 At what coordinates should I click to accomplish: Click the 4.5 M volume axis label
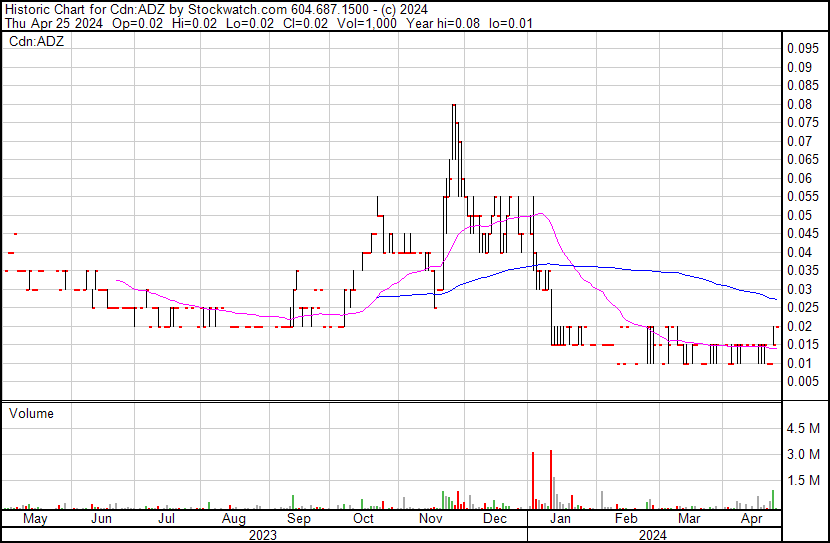[x=803, y=428]
